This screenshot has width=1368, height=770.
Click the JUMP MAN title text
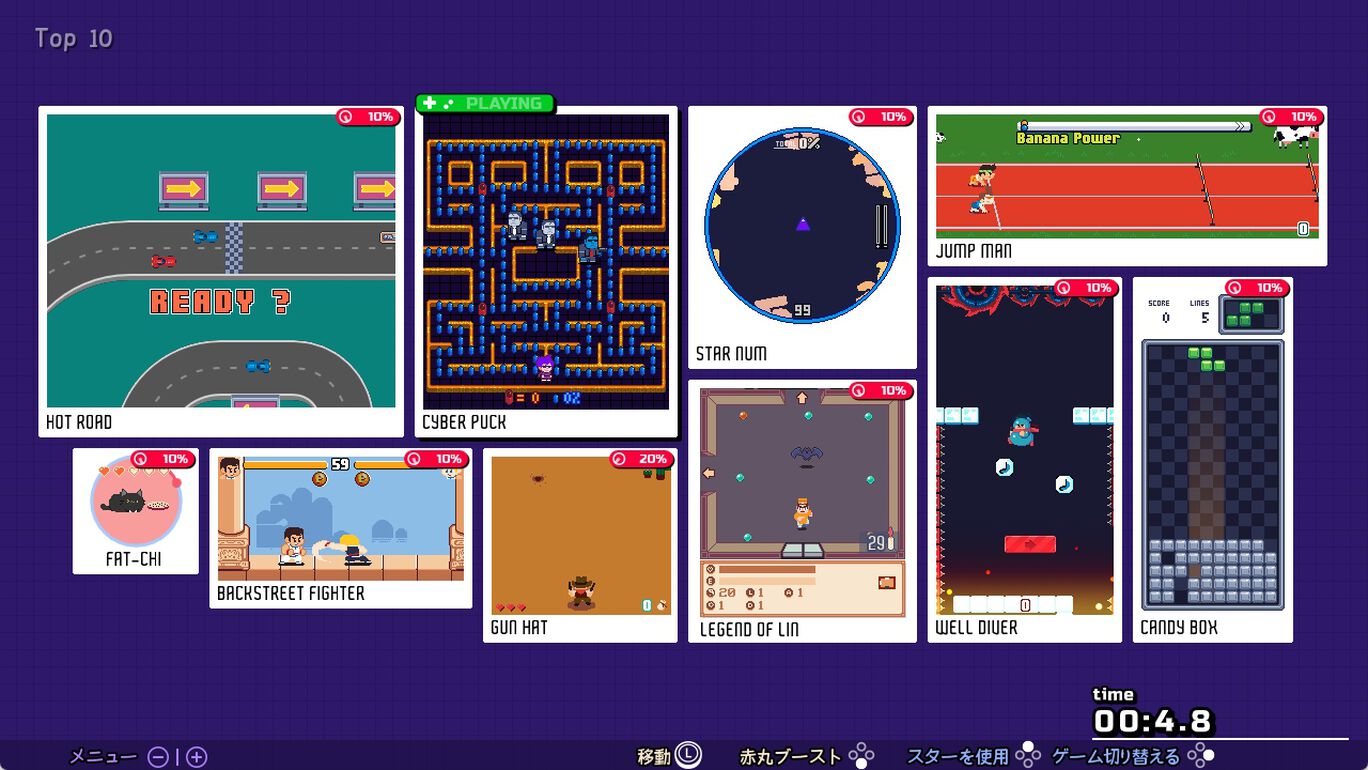coord(973,252)
